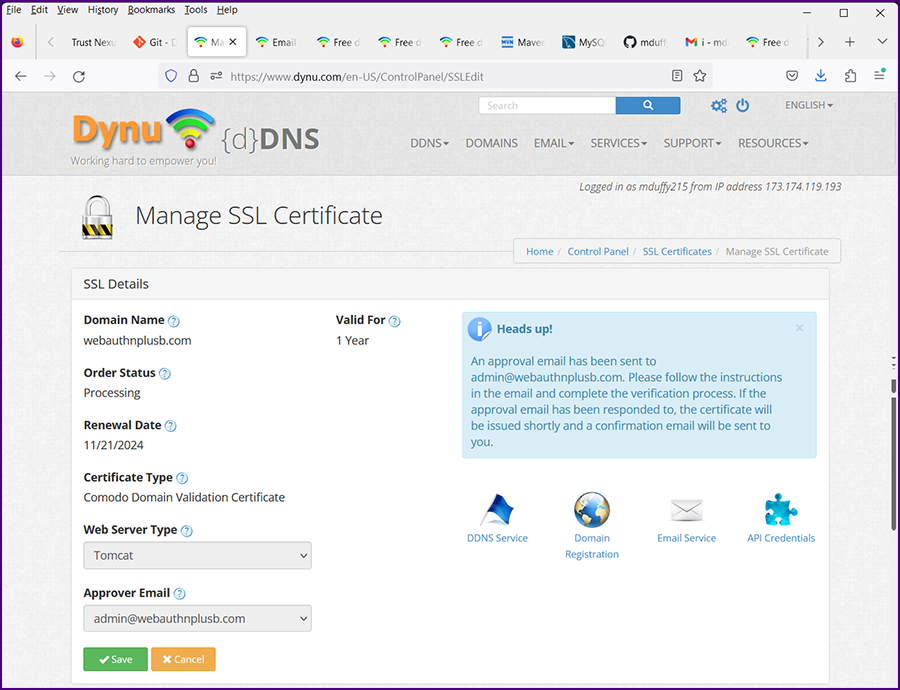Log out using the power icon

point(743,106)
